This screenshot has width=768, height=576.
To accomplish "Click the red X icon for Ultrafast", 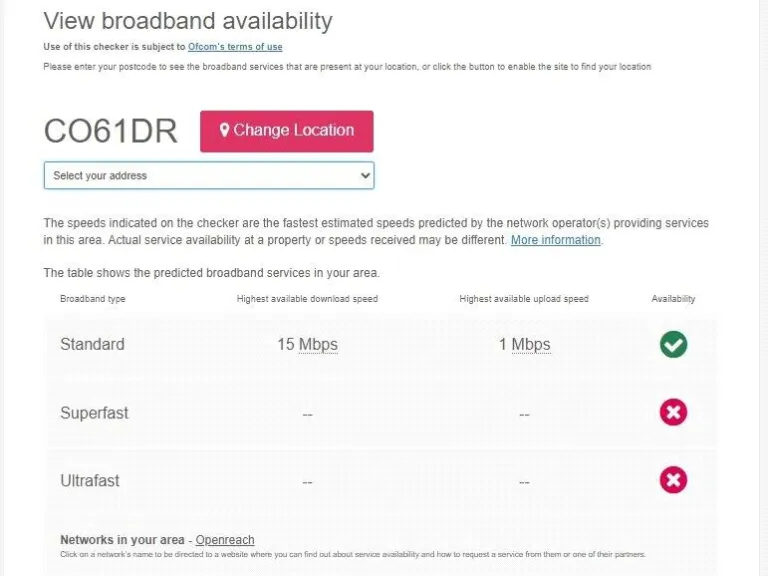I will (673, 480).
